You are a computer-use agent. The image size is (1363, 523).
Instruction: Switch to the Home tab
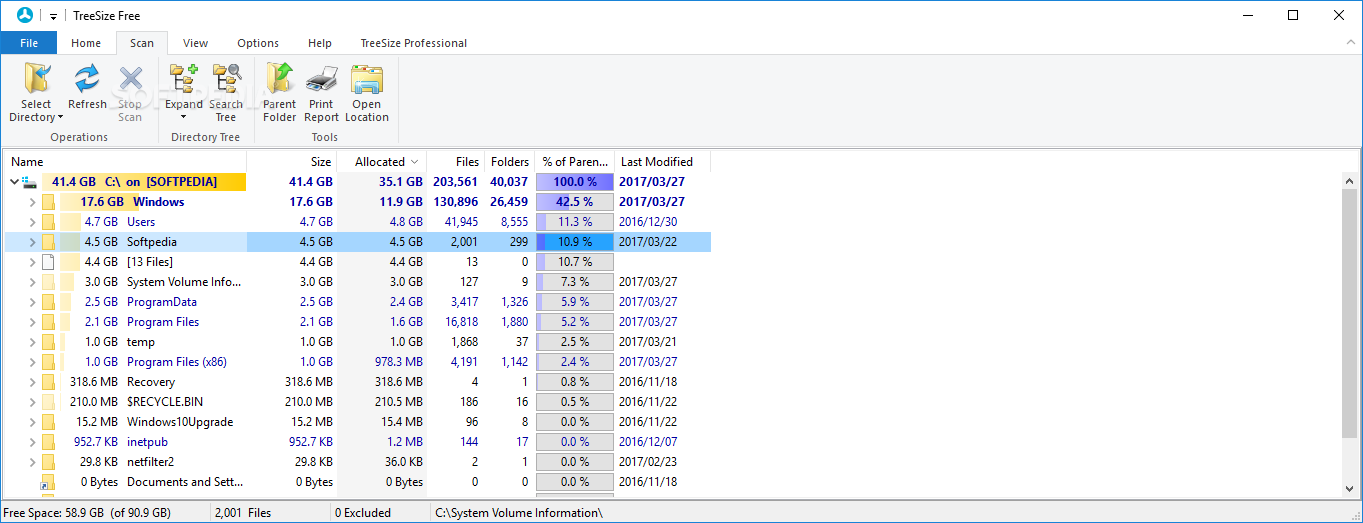click(86, 43)
